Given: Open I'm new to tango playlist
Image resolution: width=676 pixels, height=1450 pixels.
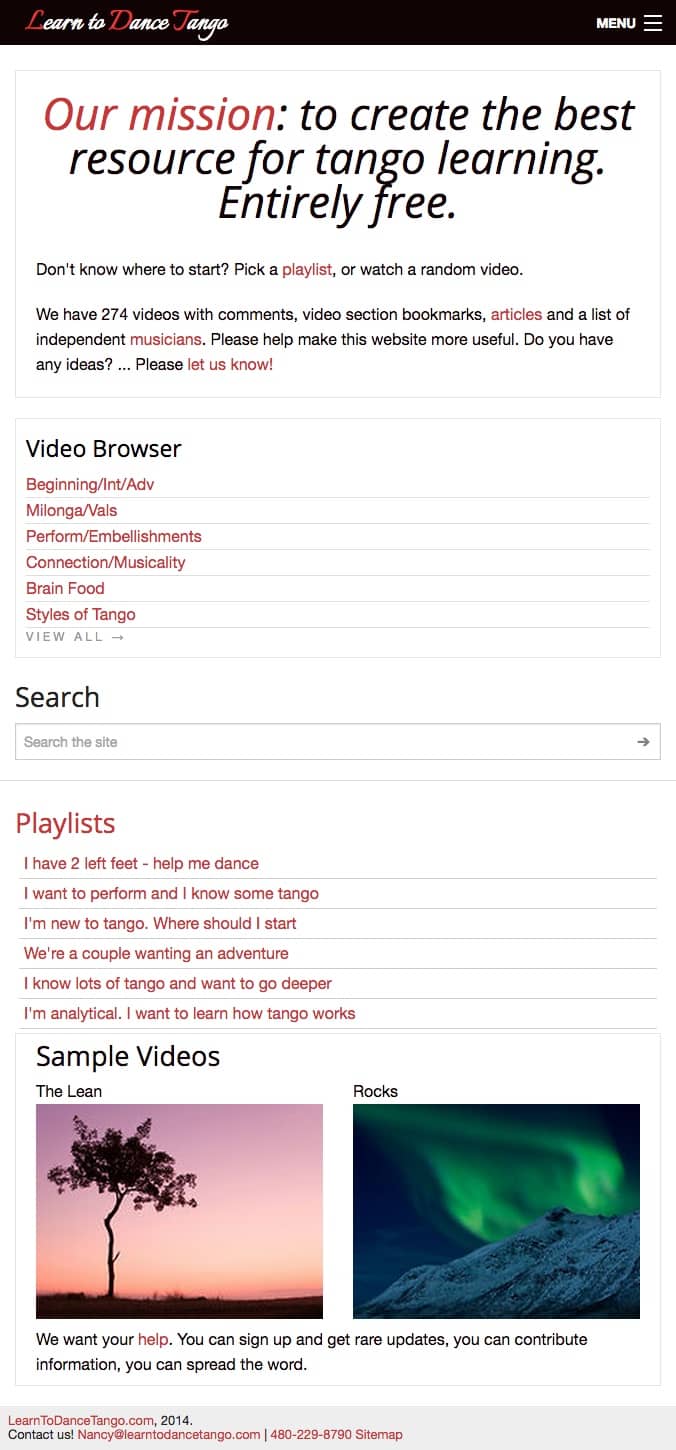Looking at the screenshot, I should [x=160, y=923].
